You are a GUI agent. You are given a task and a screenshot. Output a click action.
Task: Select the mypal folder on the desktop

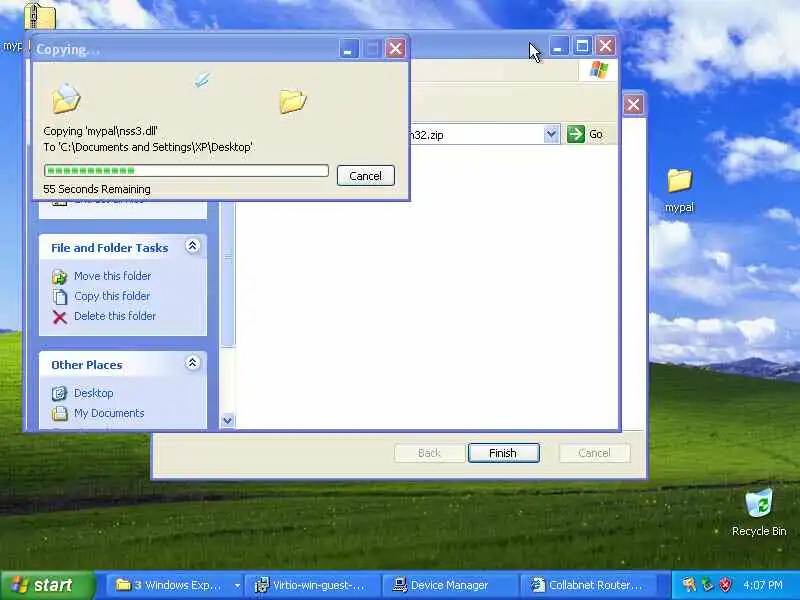pos(679,191)
